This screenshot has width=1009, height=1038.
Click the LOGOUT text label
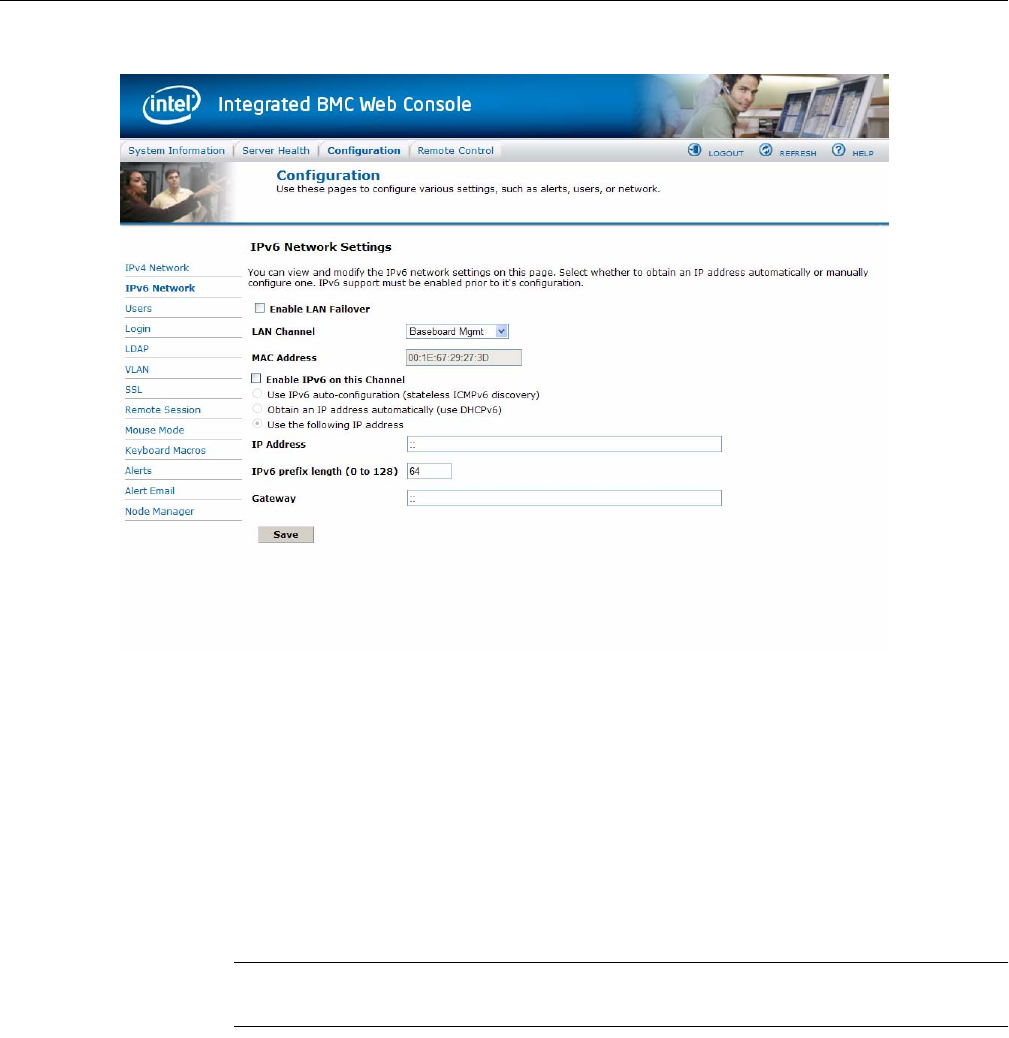click(726, 153)
